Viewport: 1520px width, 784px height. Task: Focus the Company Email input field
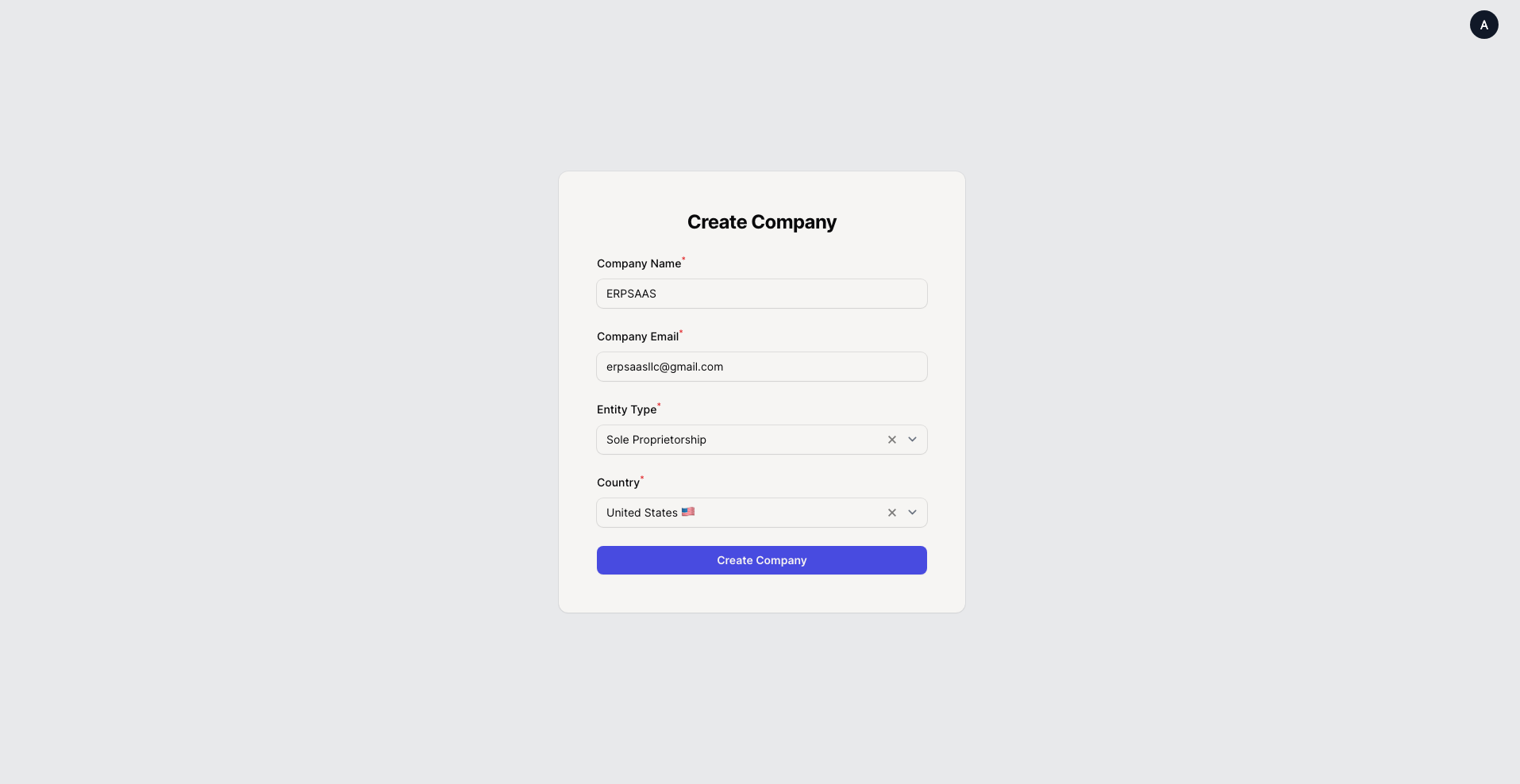[761, 366]
